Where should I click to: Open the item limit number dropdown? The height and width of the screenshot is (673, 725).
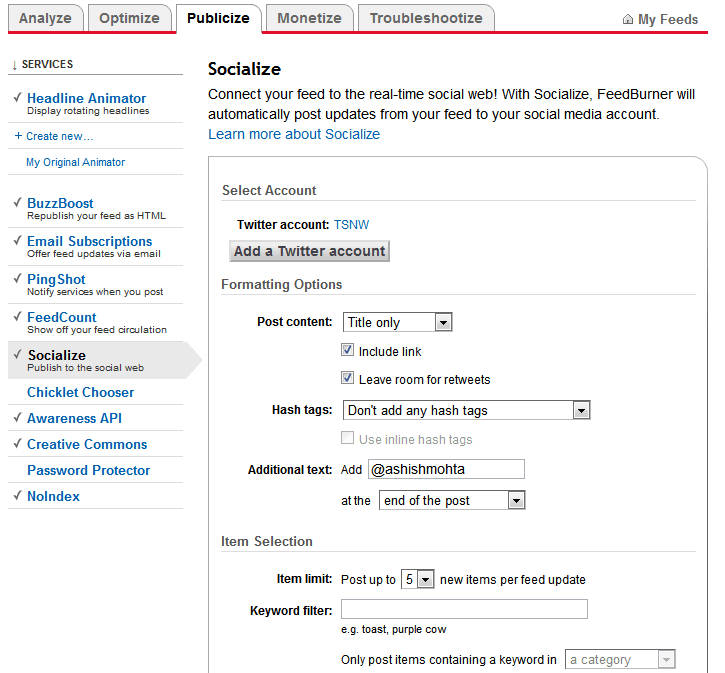[x=417, y=579]
